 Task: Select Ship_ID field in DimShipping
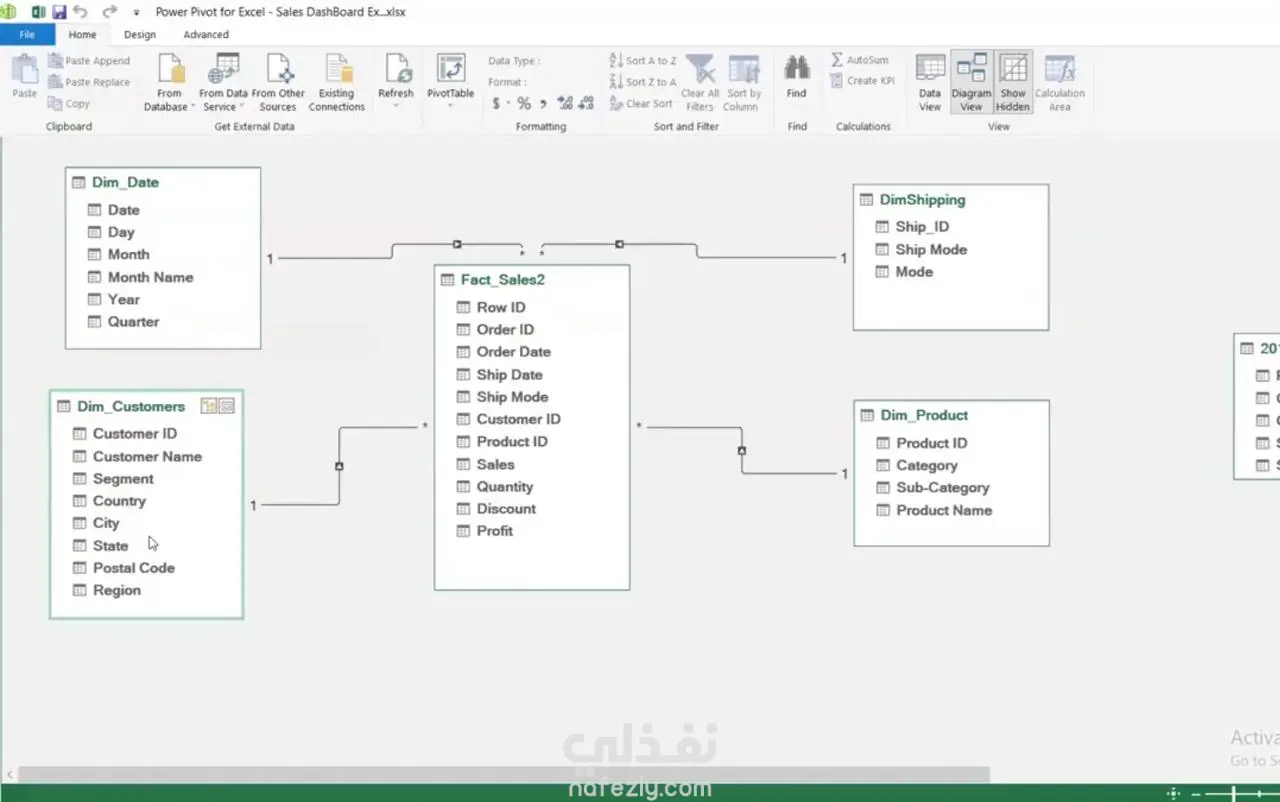[922, 227]
